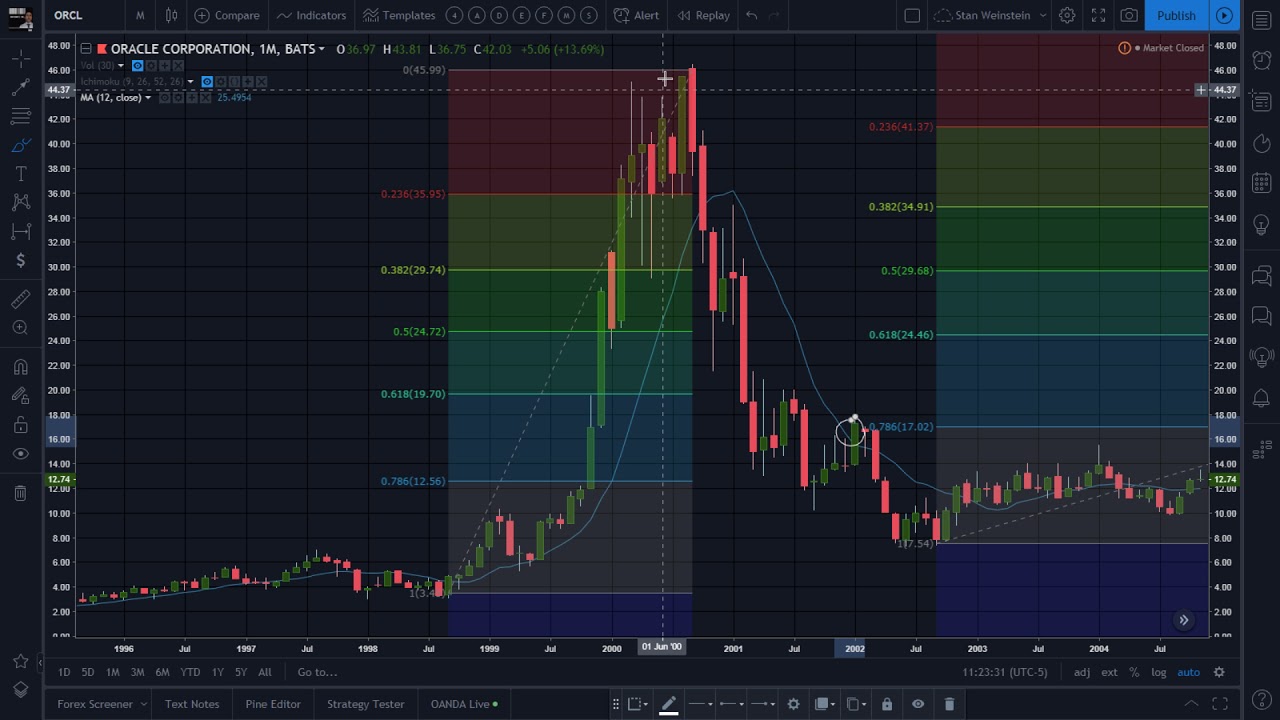Expand the Oracle Corporation symbol legend dropdown
The image size is (1280, 720).
(321, 49)
